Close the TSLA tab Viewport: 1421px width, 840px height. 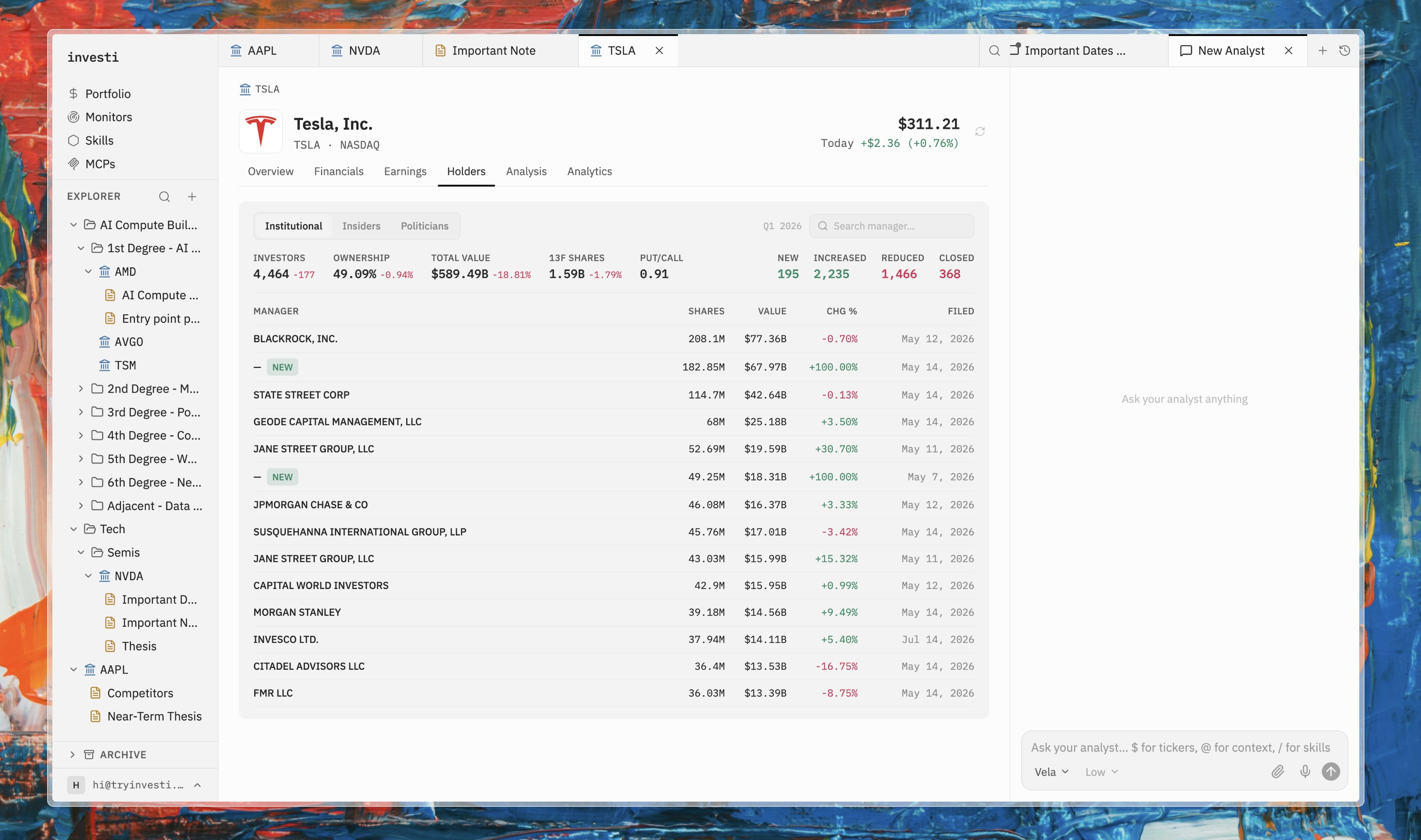point(659,50)
